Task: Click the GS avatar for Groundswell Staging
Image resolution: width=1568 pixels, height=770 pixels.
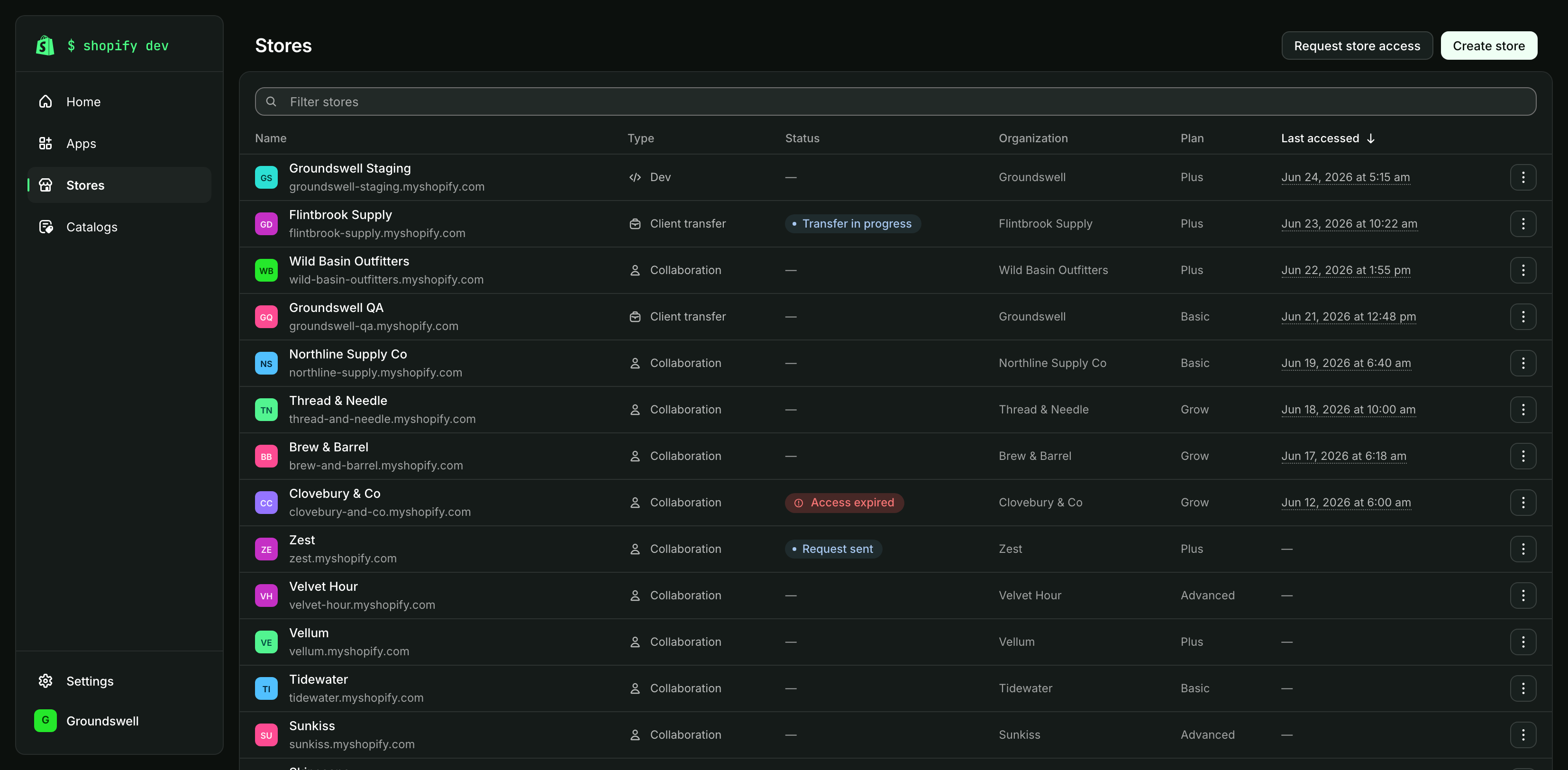Action: [266, 178]
